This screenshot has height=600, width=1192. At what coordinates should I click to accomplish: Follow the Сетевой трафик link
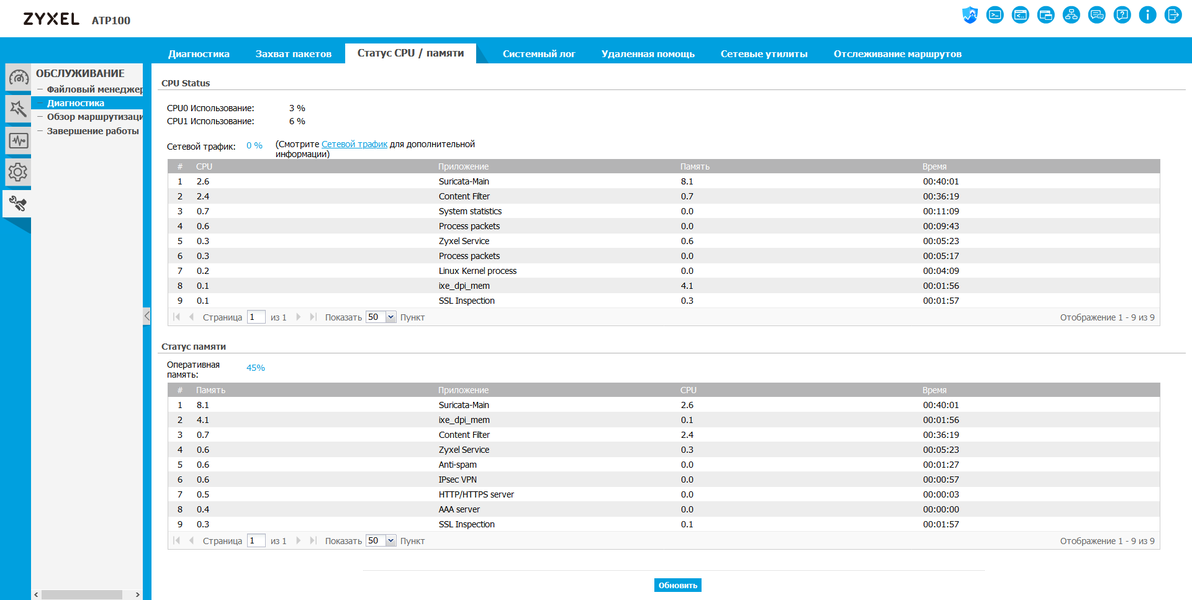pyautogui.click(x=354, y=144)
